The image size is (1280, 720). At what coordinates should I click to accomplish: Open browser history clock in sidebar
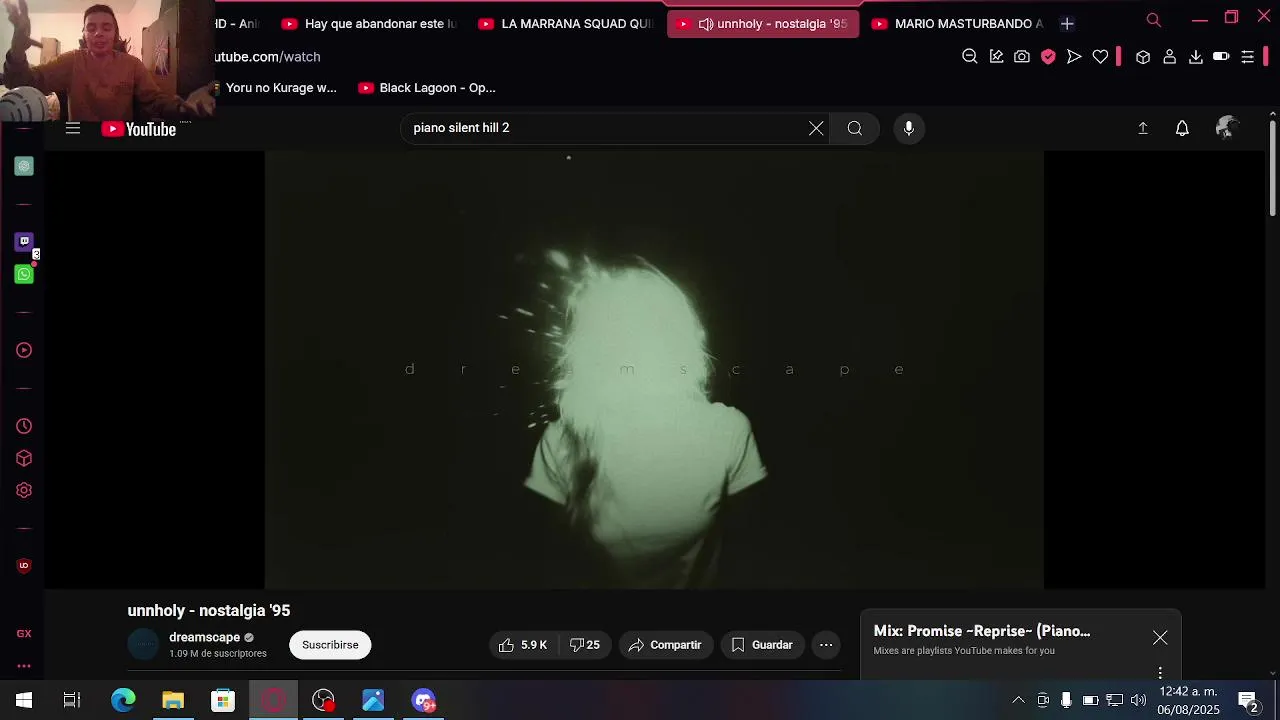pos(24,426)
